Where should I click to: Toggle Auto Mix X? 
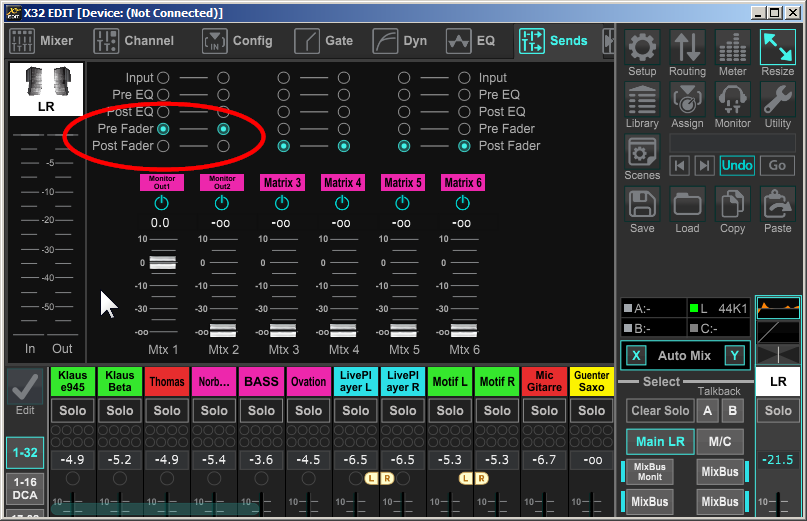click(636, 356)
